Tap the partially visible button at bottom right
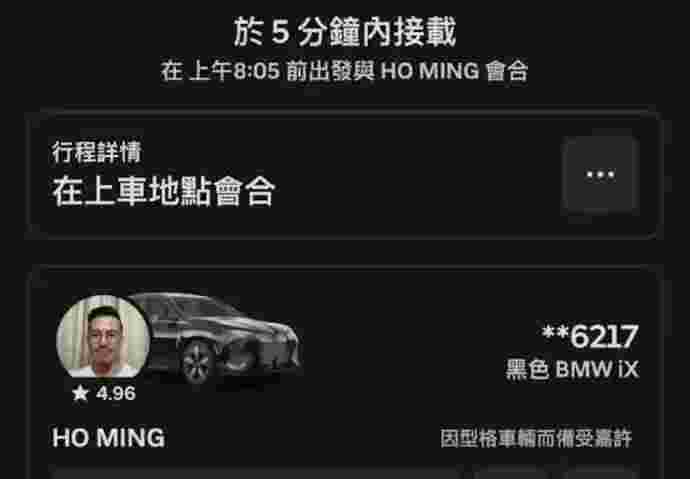690x479 pixels. click(600, 475)
